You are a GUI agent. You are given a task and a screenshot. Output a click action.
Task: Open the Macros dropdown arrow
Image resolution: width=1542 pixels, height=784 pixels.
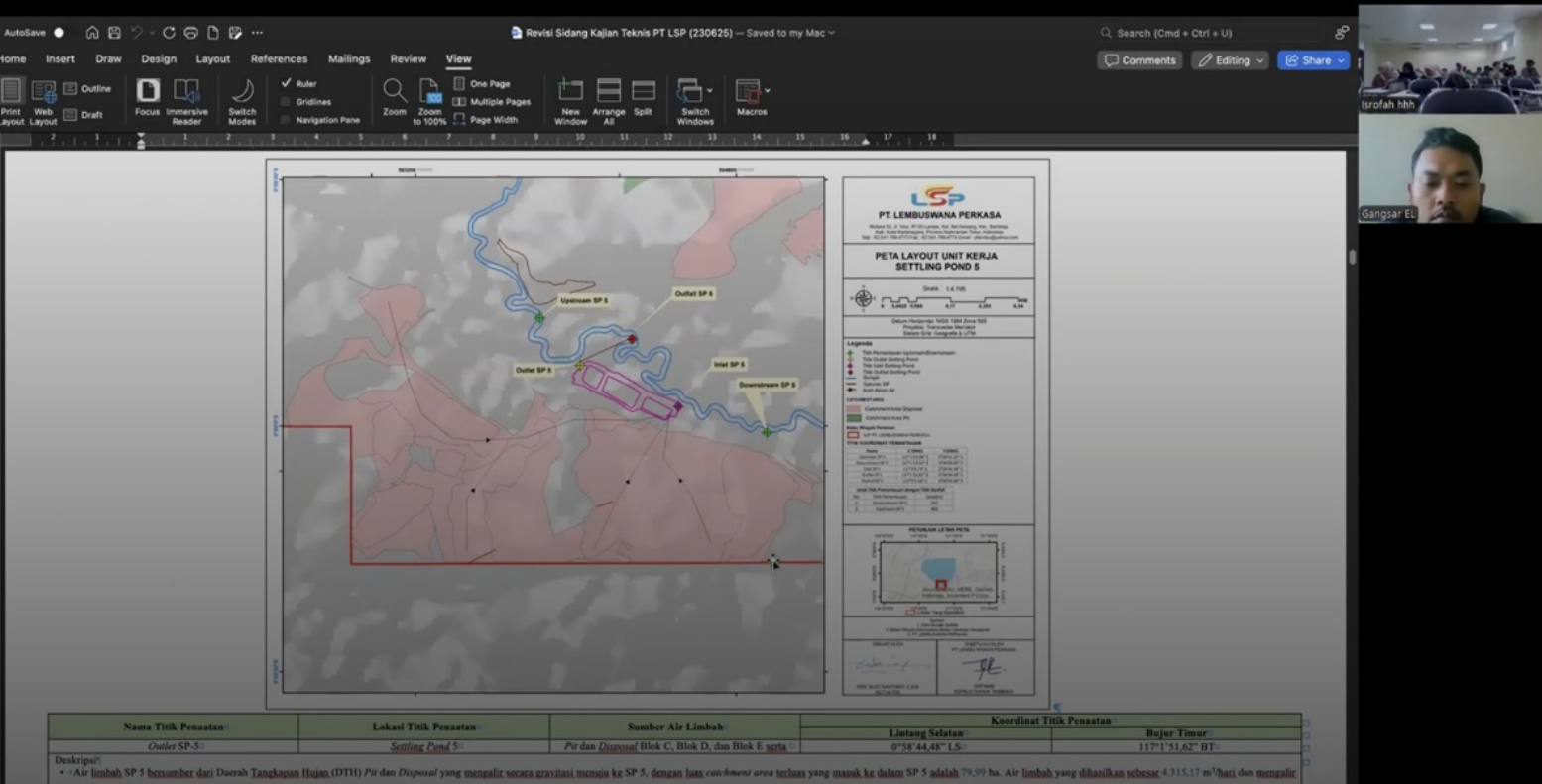768,91
